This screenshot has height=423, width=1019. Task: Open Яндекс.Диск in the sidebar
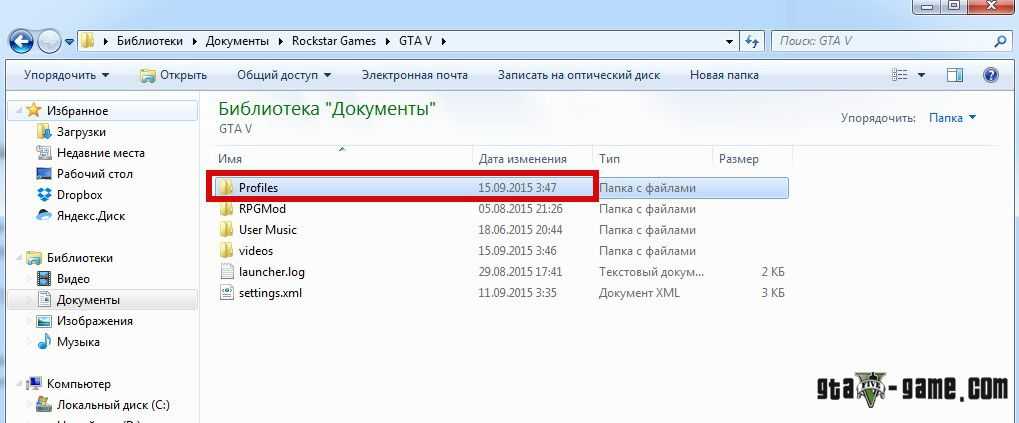tap(90, 215)
